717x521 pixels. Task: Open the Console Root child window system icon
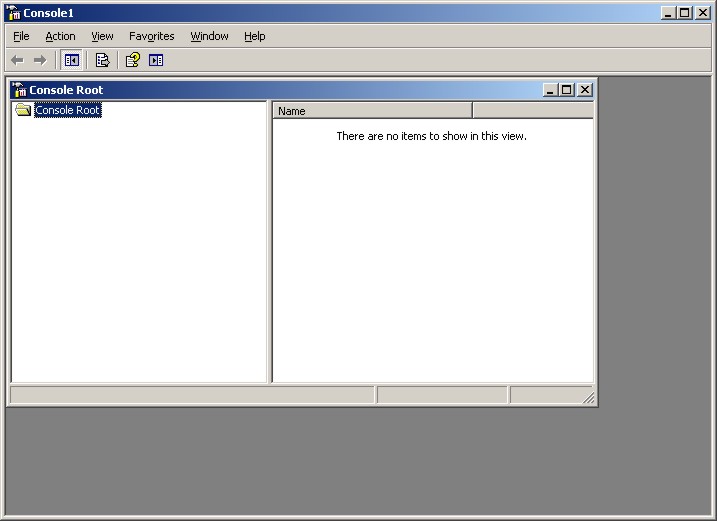tap(19, 90)
